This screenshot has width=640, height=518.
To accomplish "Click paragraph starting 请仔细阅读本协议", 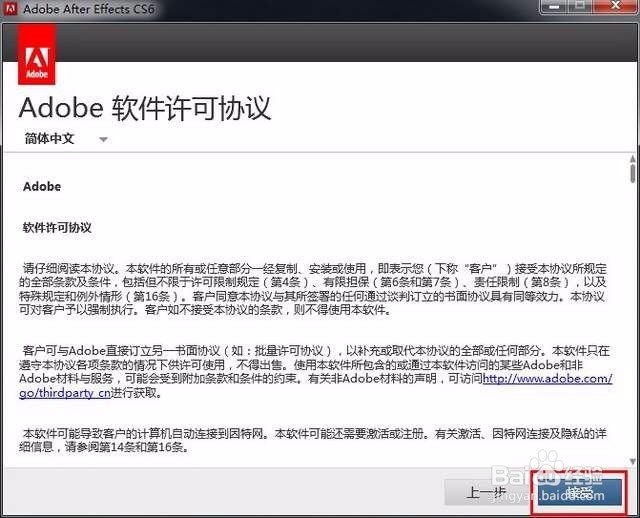I will coord(313,289).
